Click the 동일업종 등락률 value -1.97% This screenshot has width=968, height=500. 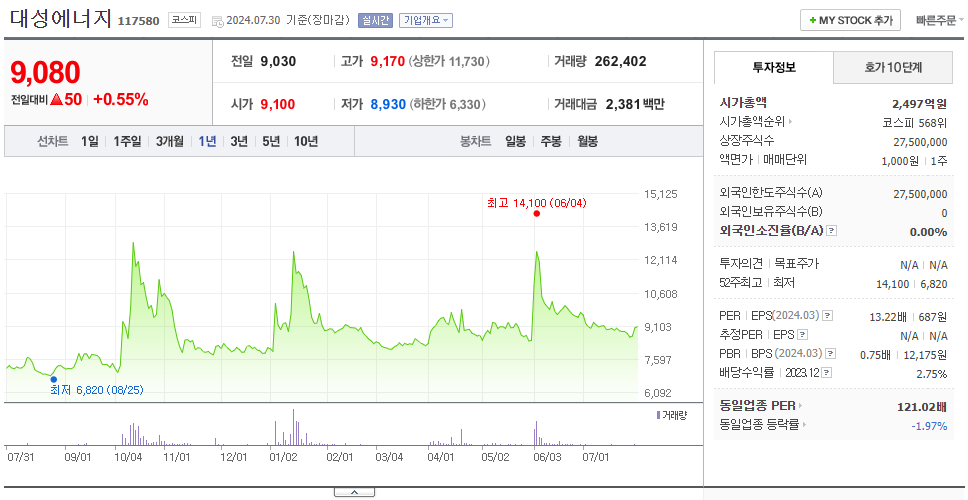click(x=929, y=425)
